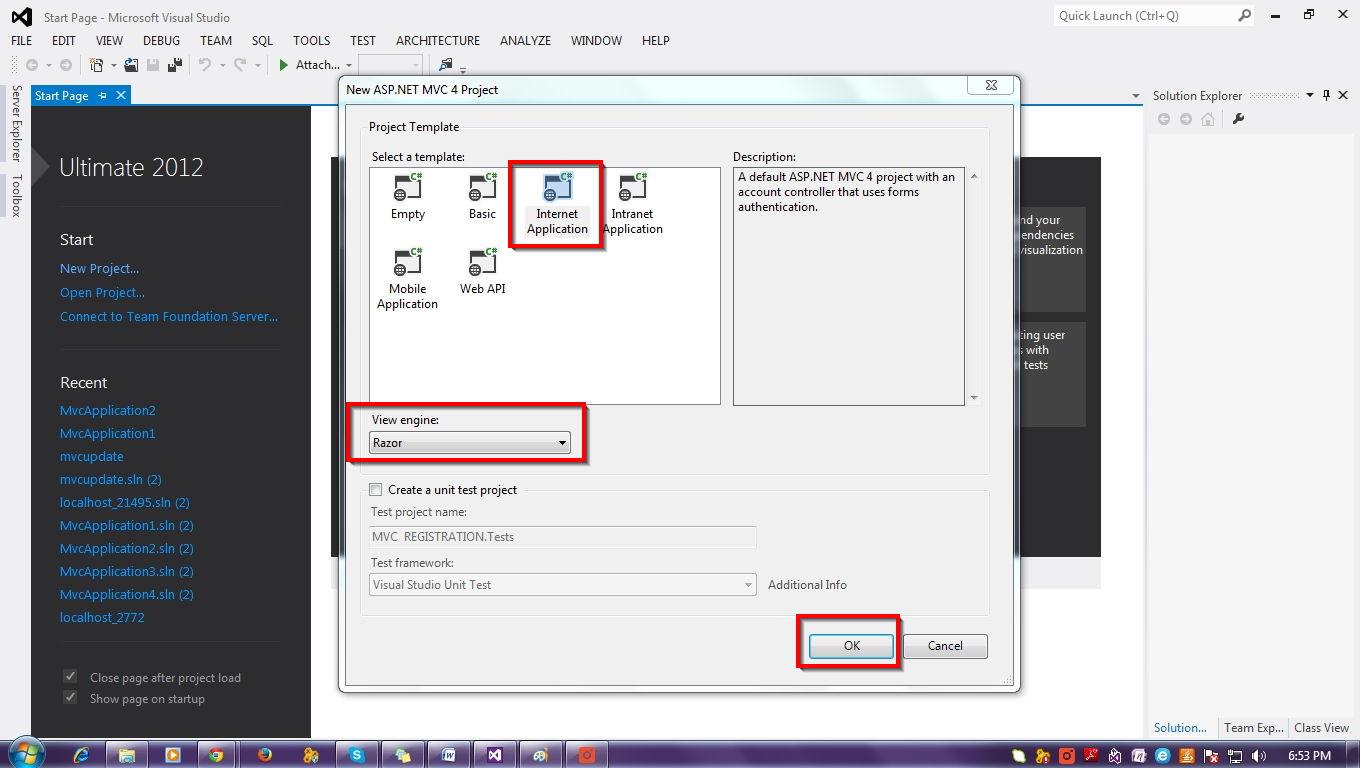The image size is (1360, 768).
Task: Toggle Show page on startup
Action: point(69,697)
